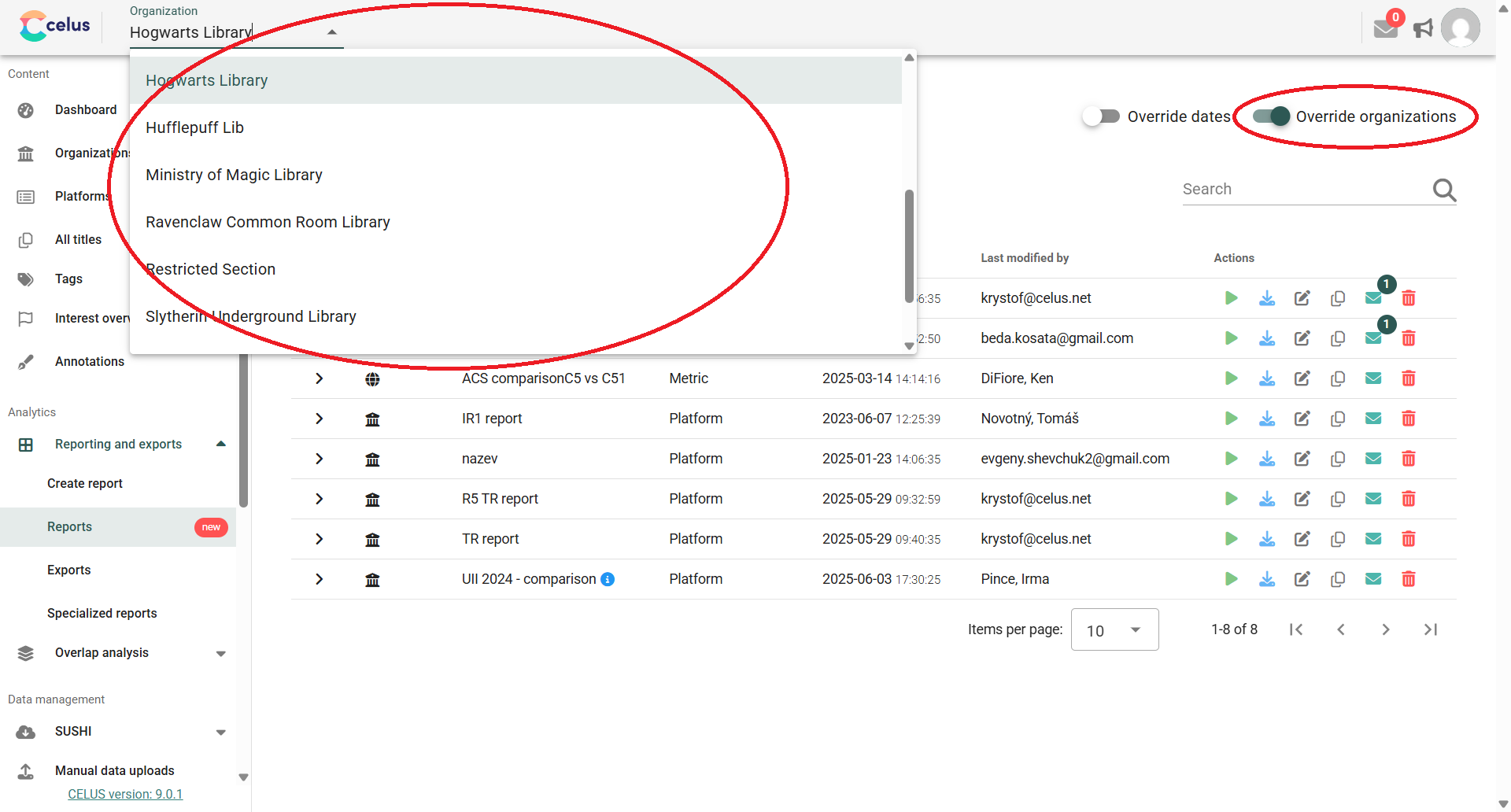Download the UII 2024 - comparison report
The image size is (1511, 812).
coord(1267,579)
